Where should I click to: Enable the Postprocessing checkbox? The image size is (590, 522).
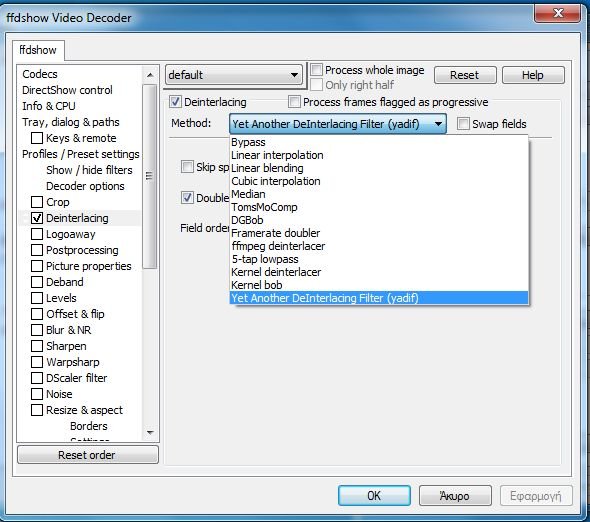pyautogui.click(x=37, y=250)
